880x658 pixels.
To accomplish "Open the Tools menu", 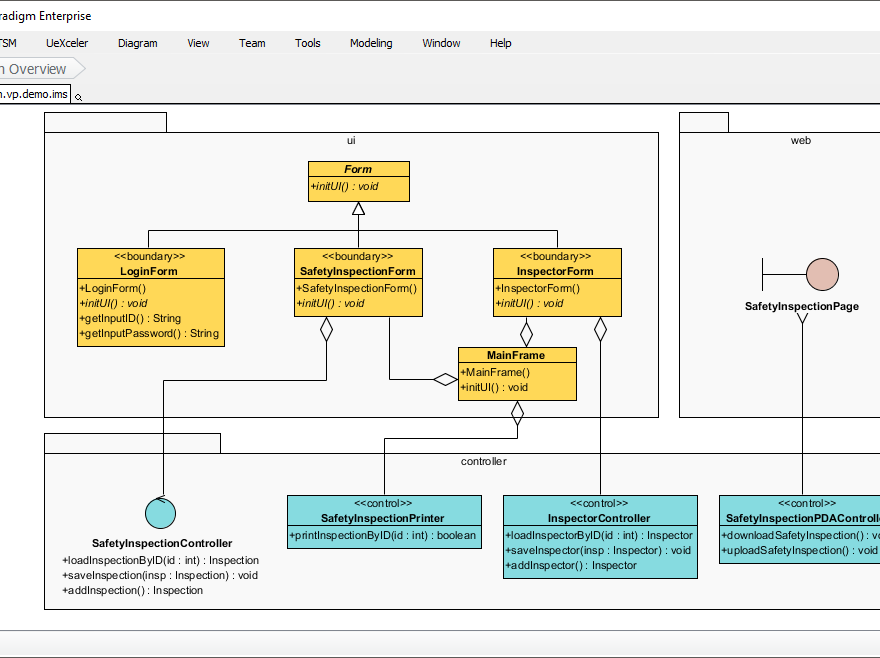I will (x=307, y=43).
